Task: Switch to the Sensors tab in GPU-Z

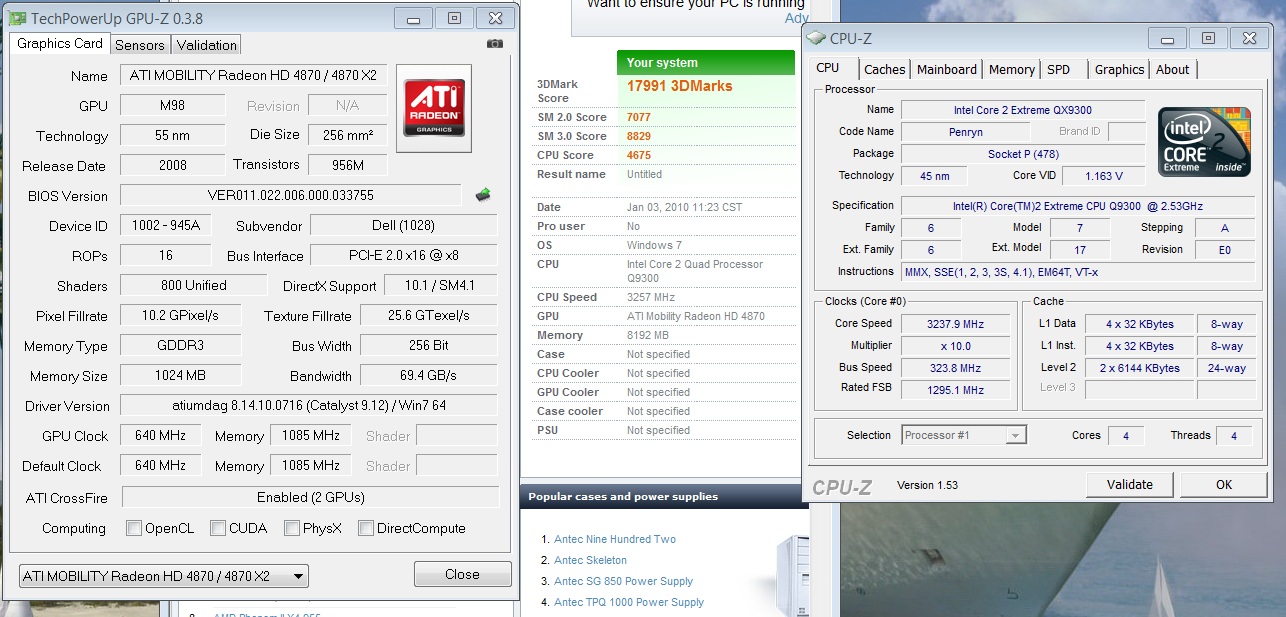Action: pyautogui.click(x=140, y=45)
